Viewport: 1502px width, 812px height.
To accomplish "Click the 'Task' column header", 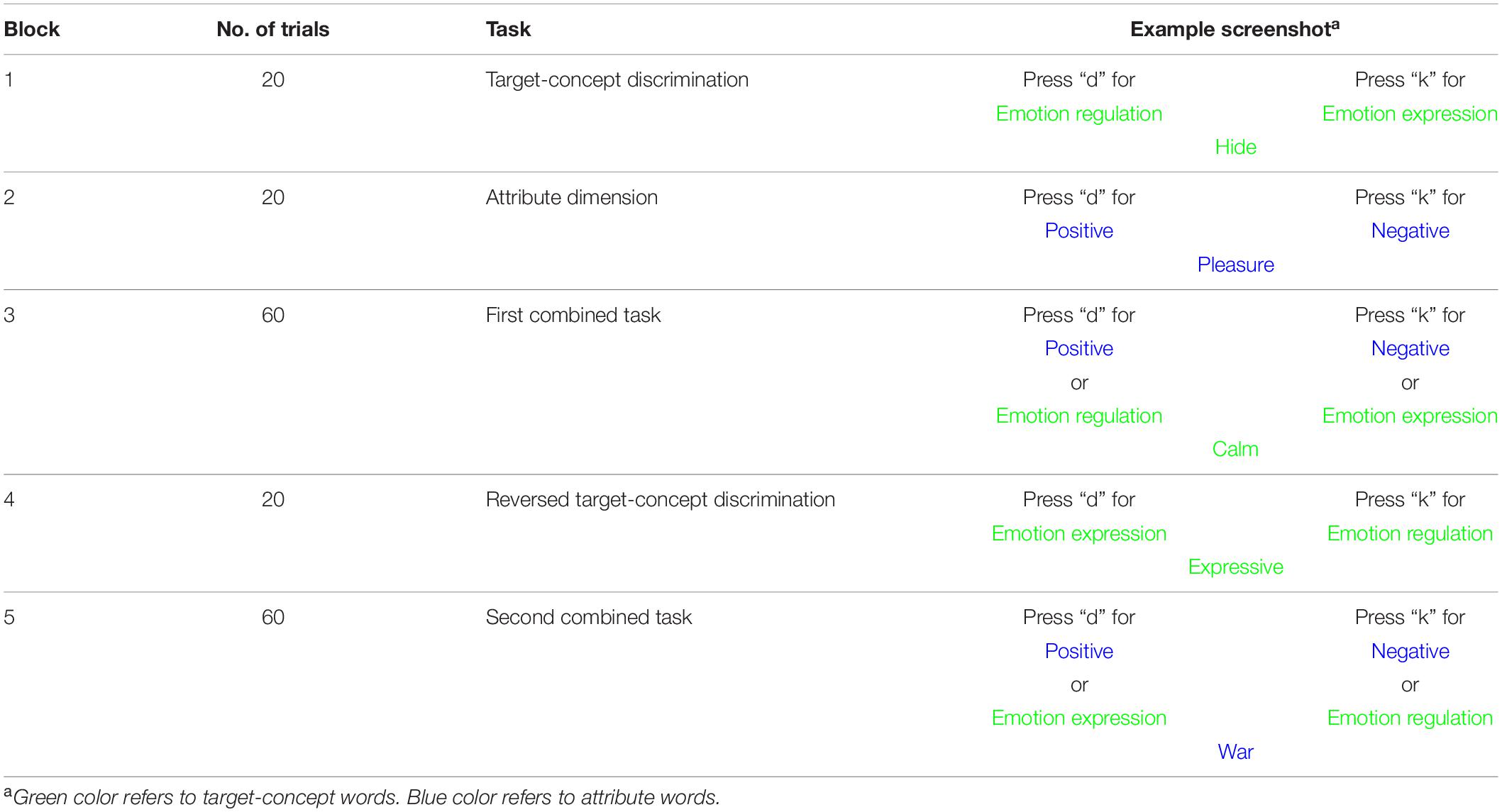I will (508, 29).
